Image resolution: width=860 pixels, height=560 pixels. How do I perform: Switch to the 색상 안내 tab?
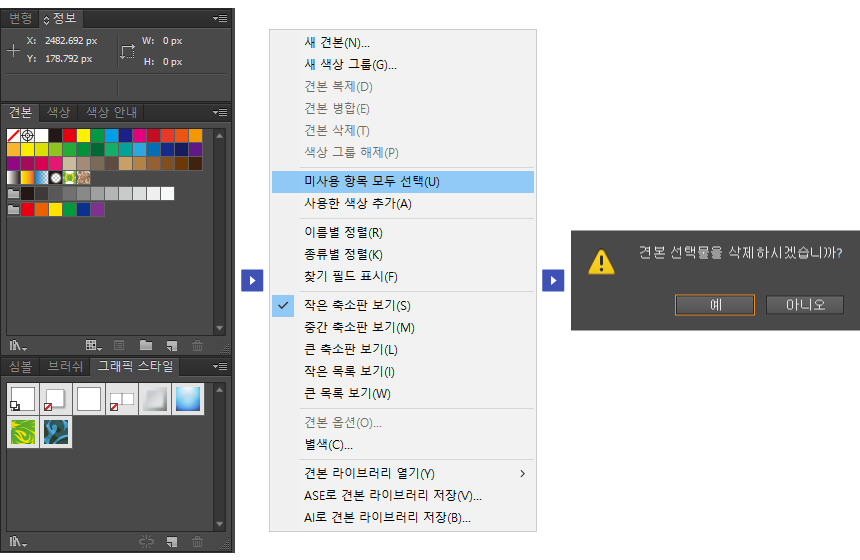pyautogui.click(x=111, y=112)
